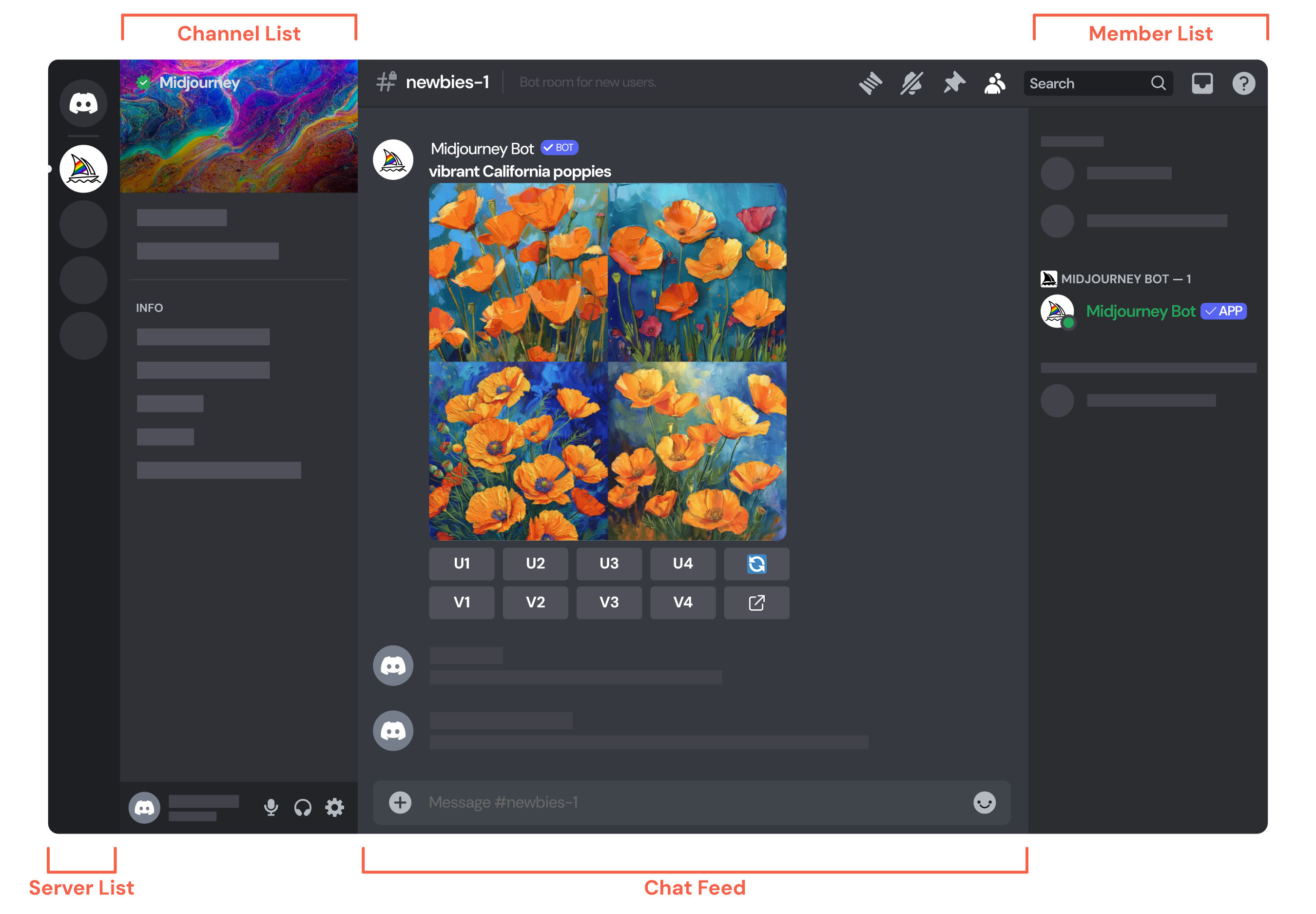Select the Midjourney server sailboat icon
This screenshot has width=1316, height=914.
(83, 168)
